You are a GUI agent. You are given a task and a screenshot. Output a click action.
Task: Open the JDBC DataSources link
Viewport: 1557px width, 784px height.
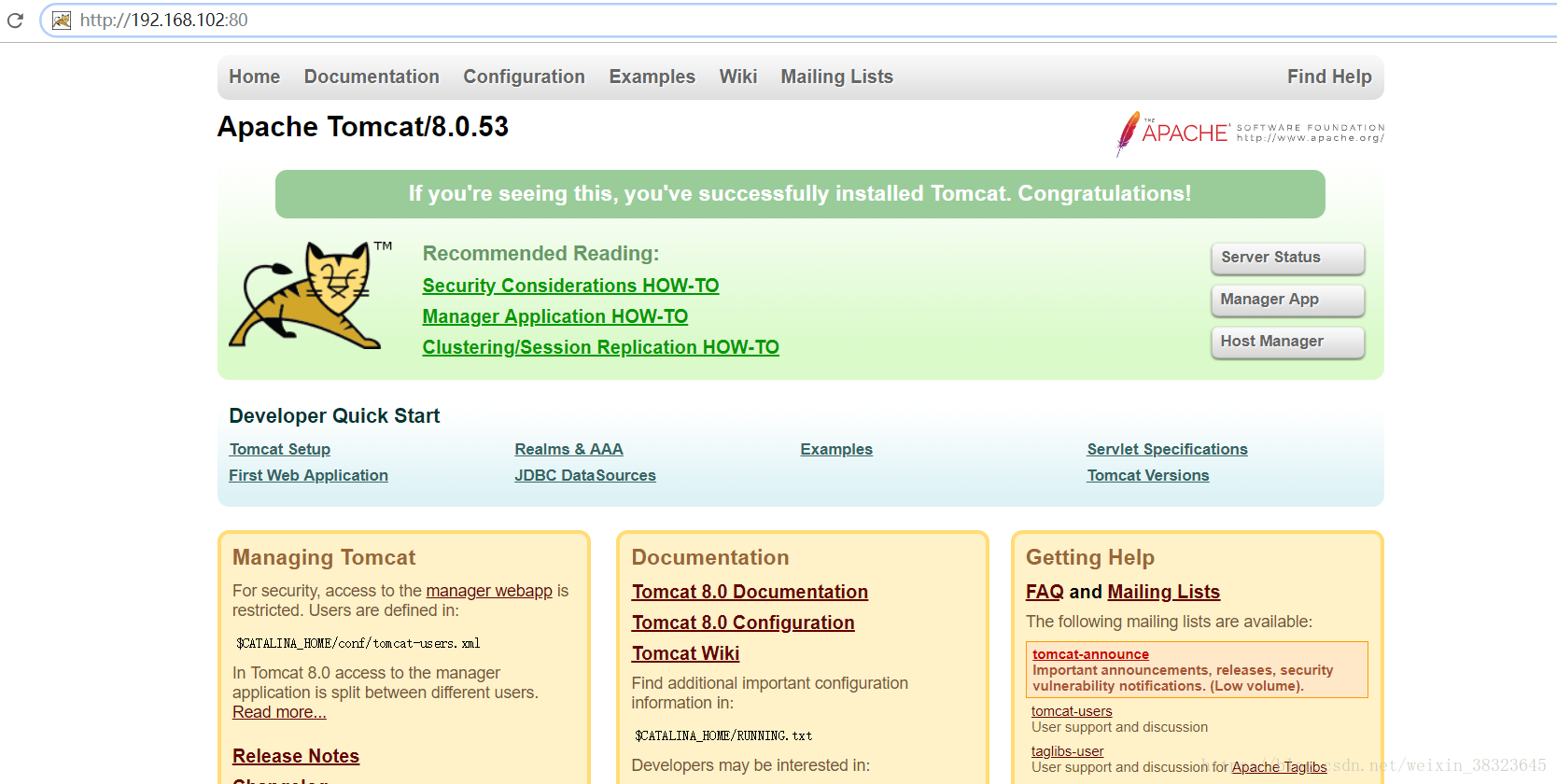tap(585, 475)
